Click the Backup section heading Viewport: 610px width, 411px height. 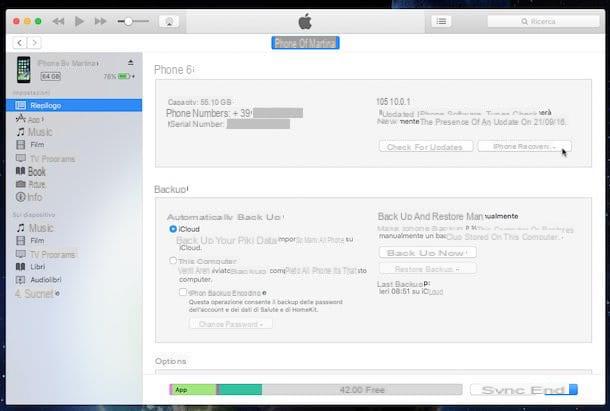click(x=170, y=189)
